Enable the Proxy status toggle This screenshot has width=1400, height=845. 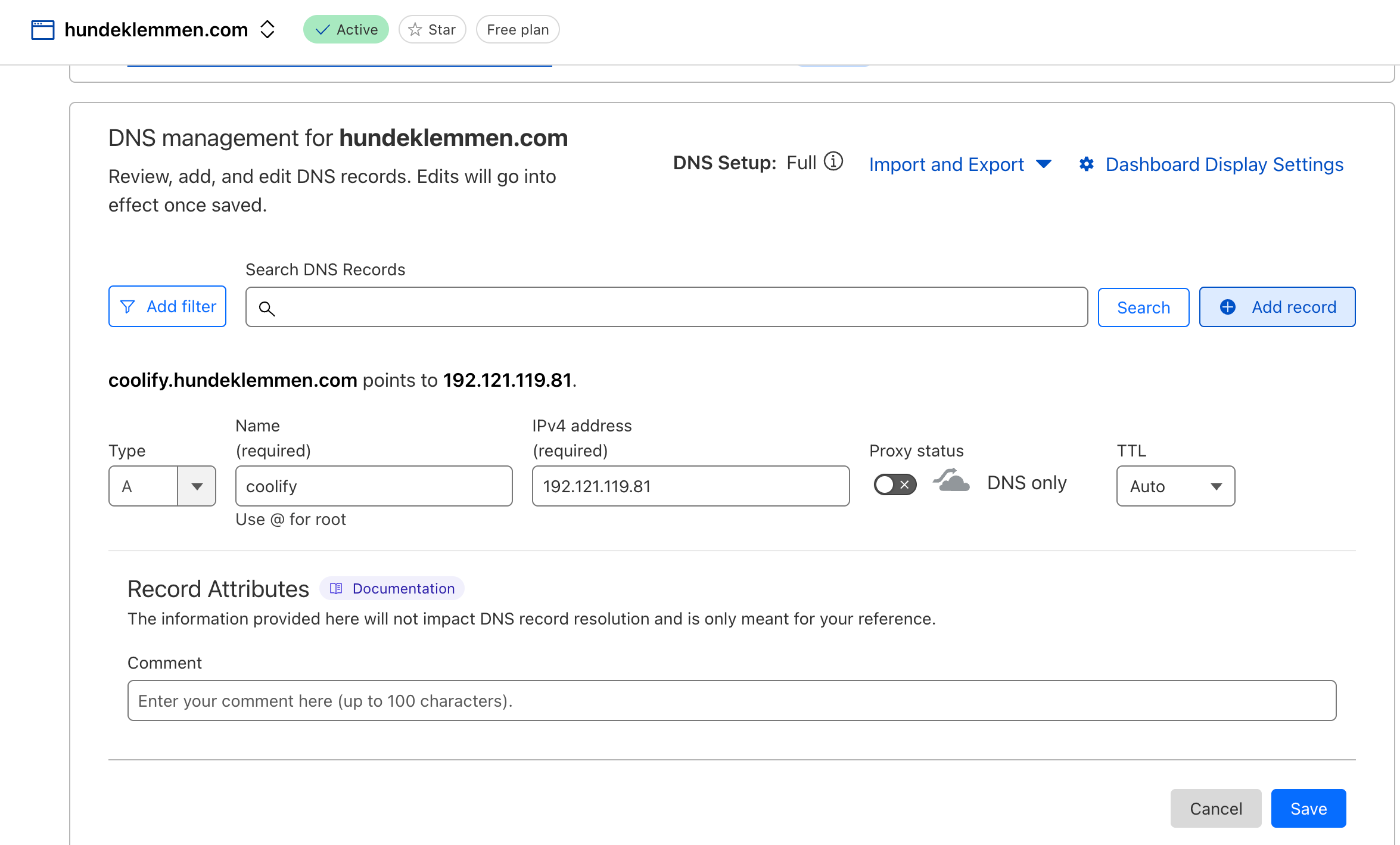(894, 484)
